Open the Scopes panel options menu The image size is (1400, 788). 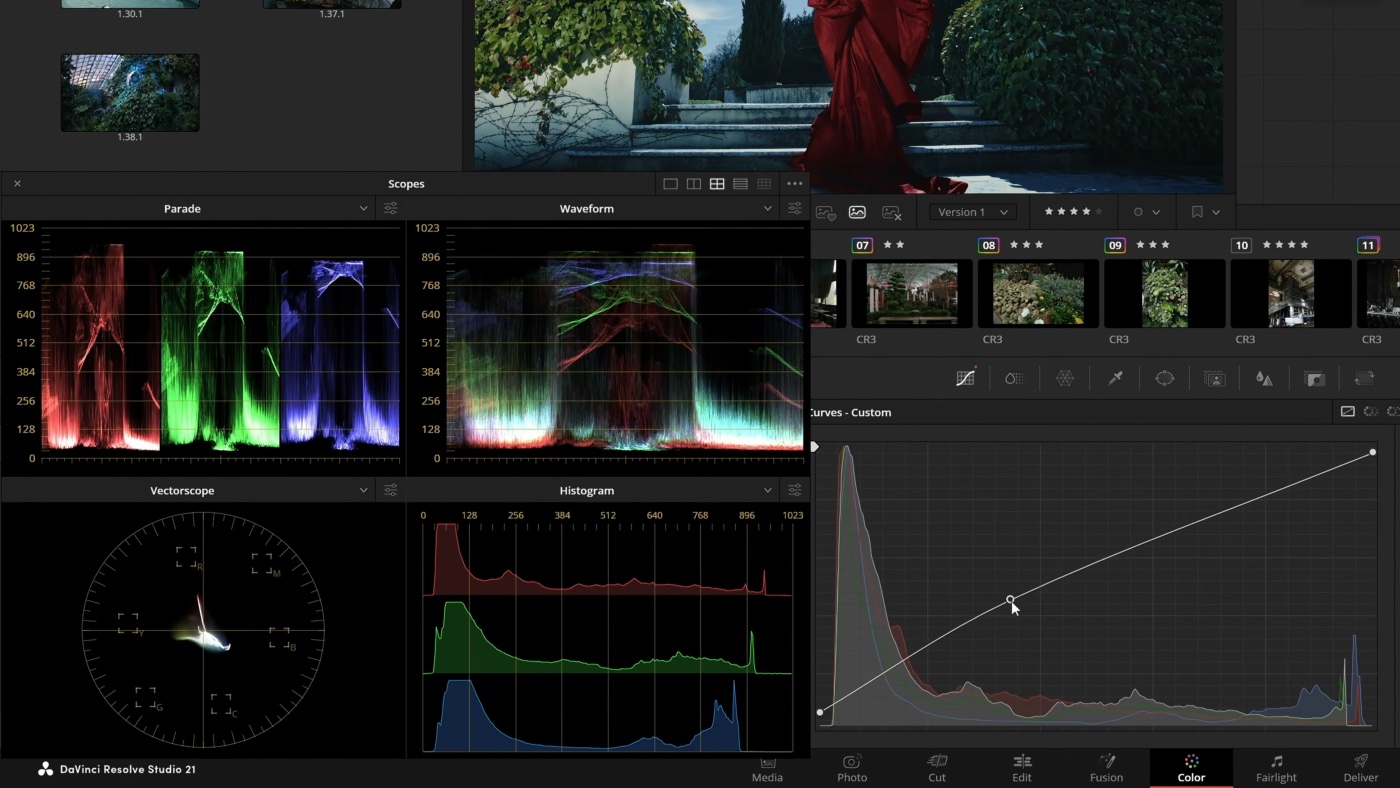(795, 184)
